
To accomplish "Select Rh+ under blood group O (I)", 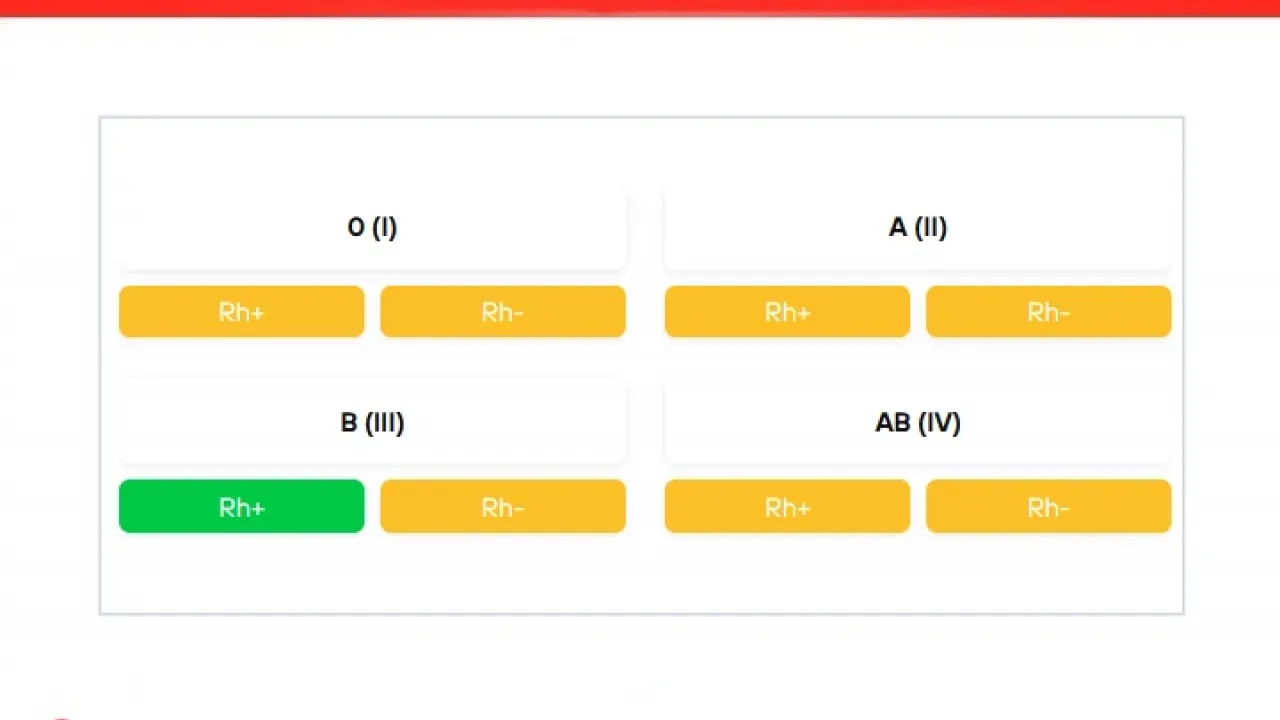I will (242, 312).
